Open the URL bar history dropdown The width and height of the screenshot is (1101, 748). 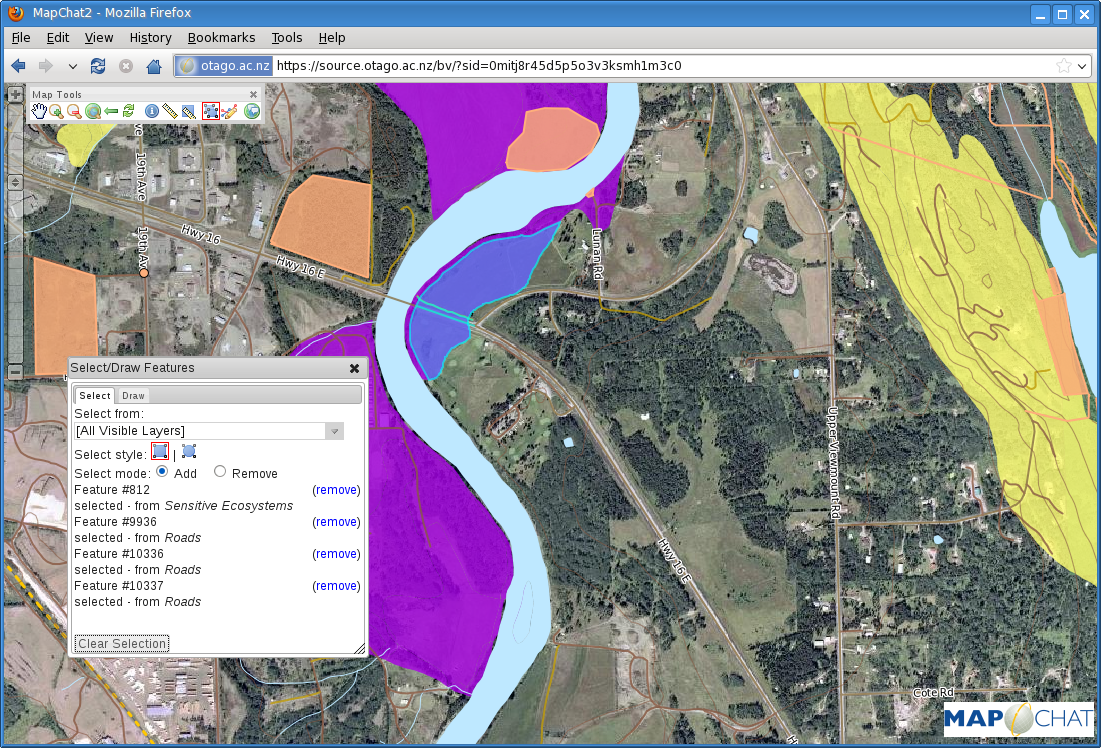[1083, 67]
